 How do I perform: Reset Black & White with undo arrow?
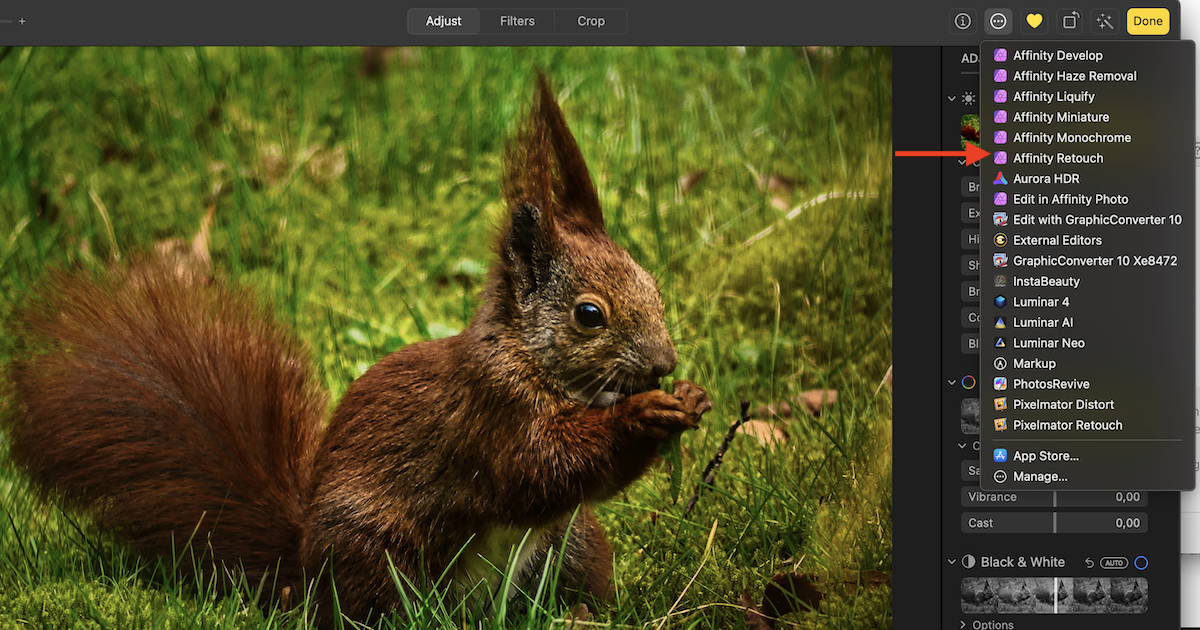click(1090, 563)
